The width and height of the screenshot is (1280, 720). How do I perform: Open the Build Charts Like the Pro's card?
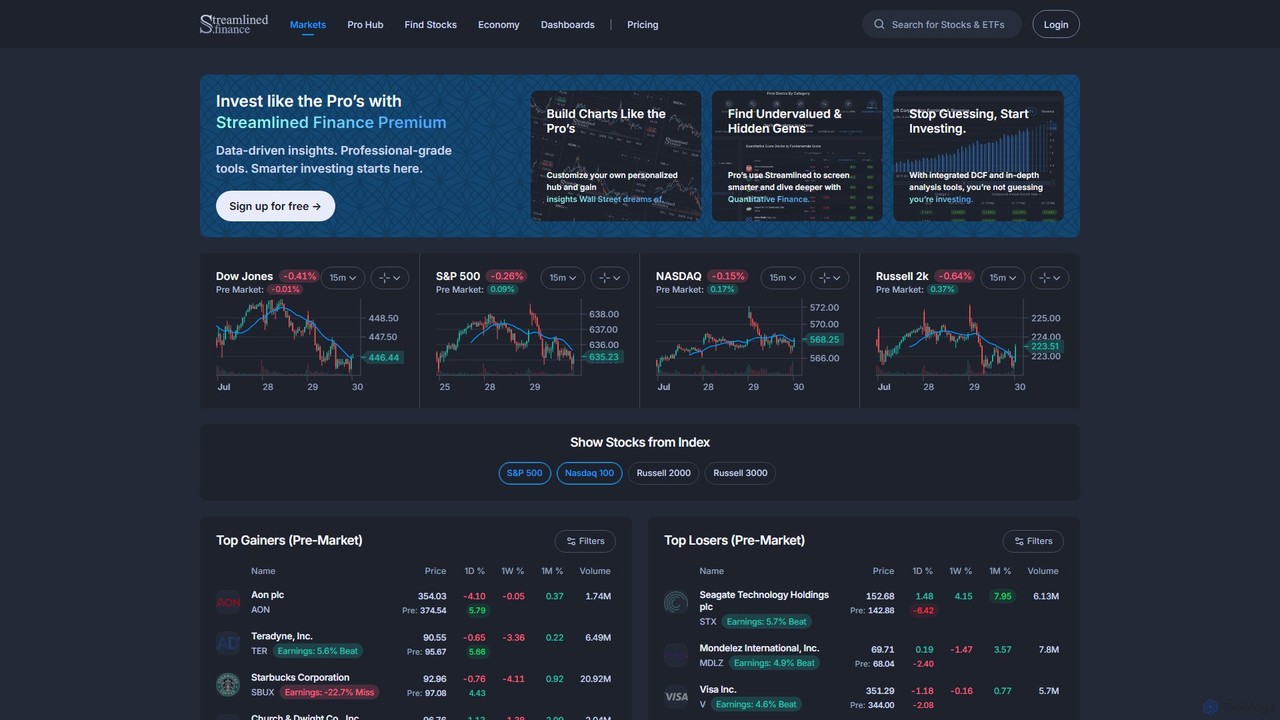(616, 156)
